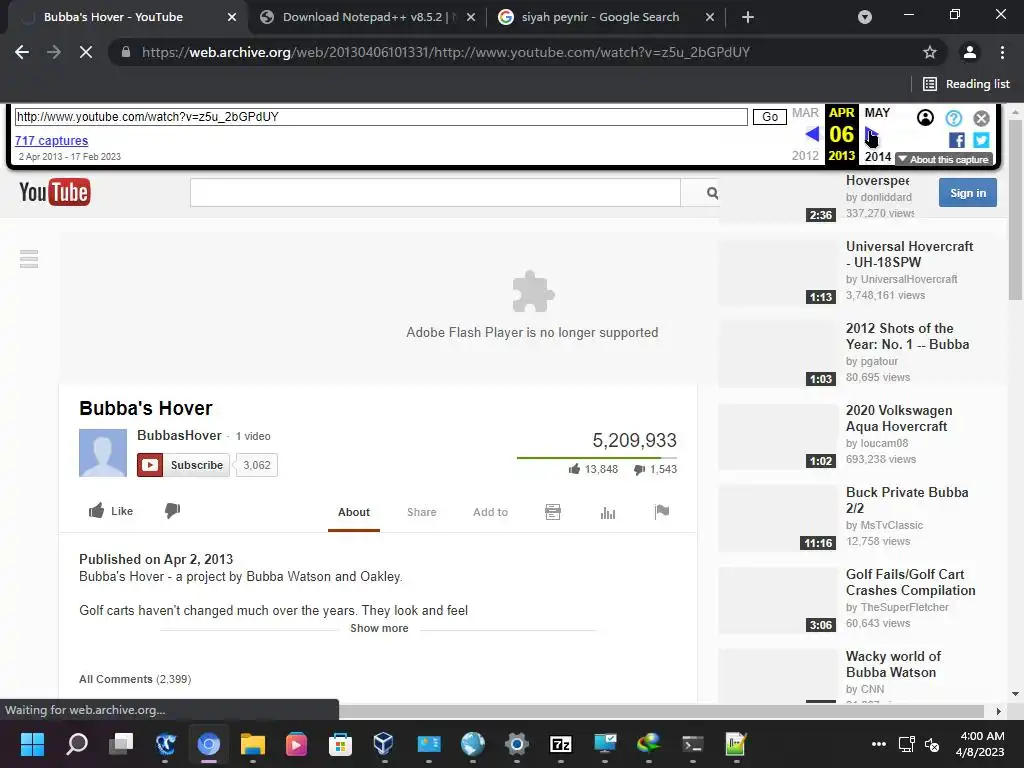
Task: Open Wacky world of Bubba Watson video
Action: point(893,664)
